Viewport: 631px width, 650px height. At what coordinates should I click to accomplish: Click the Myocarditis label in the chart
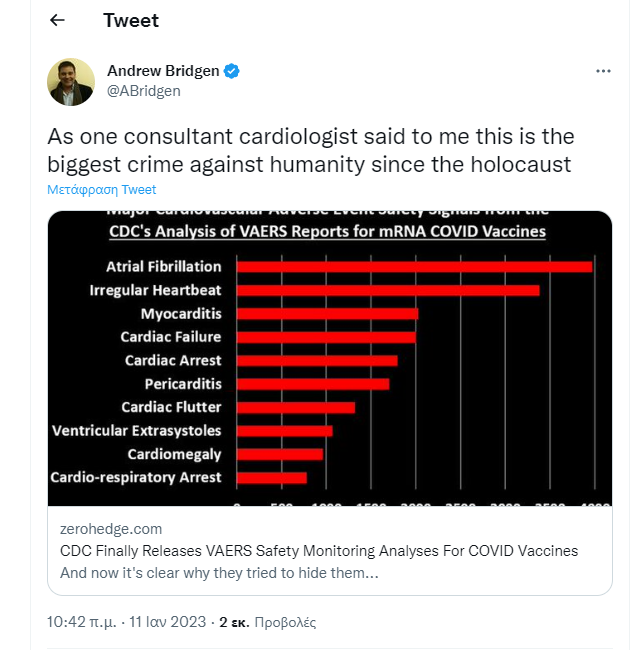click(181, 313)
